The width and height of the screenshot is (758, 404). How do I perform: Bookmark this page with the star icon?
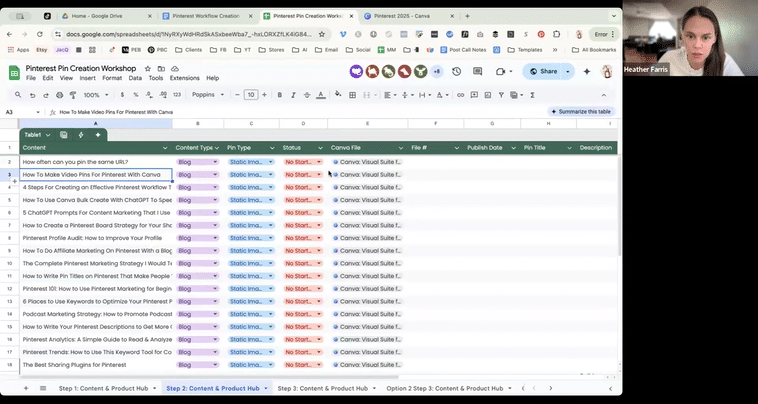(321, 34)
